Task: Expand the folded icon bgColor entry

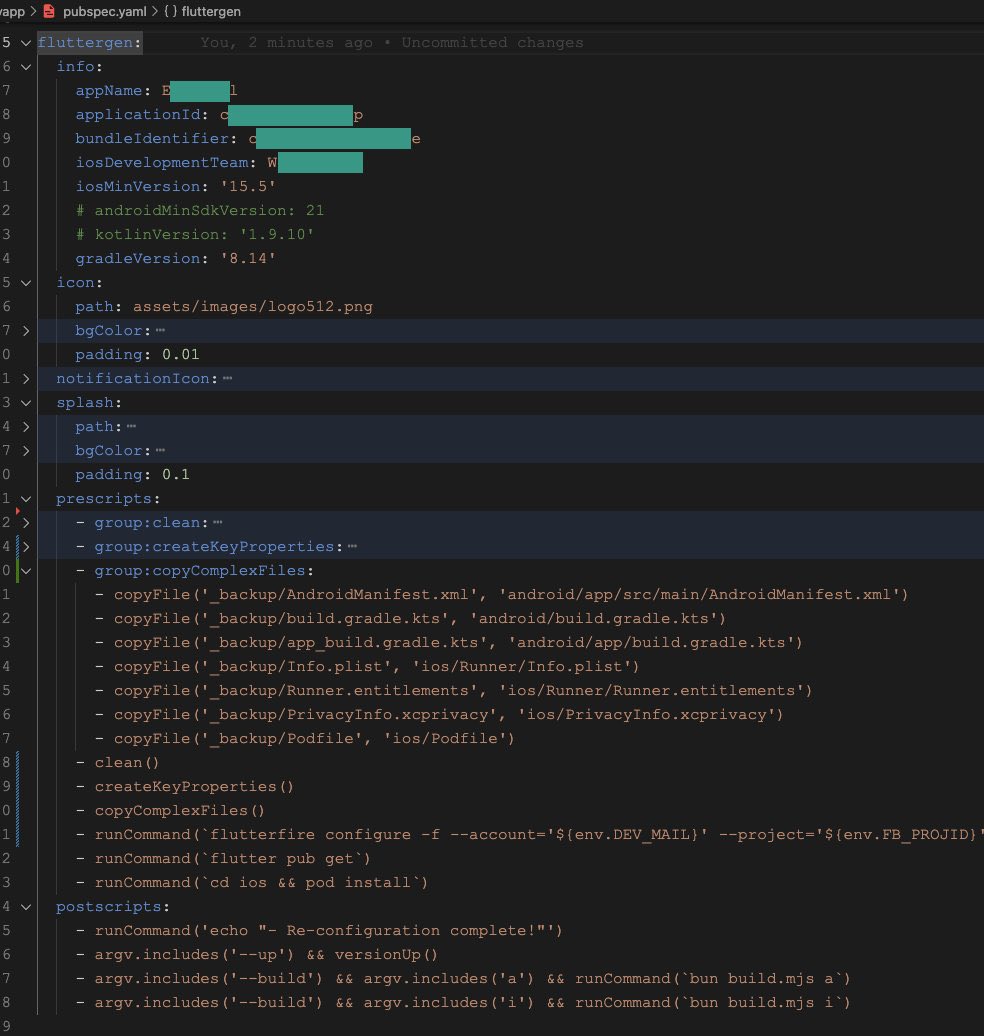Action: (26, 331)
